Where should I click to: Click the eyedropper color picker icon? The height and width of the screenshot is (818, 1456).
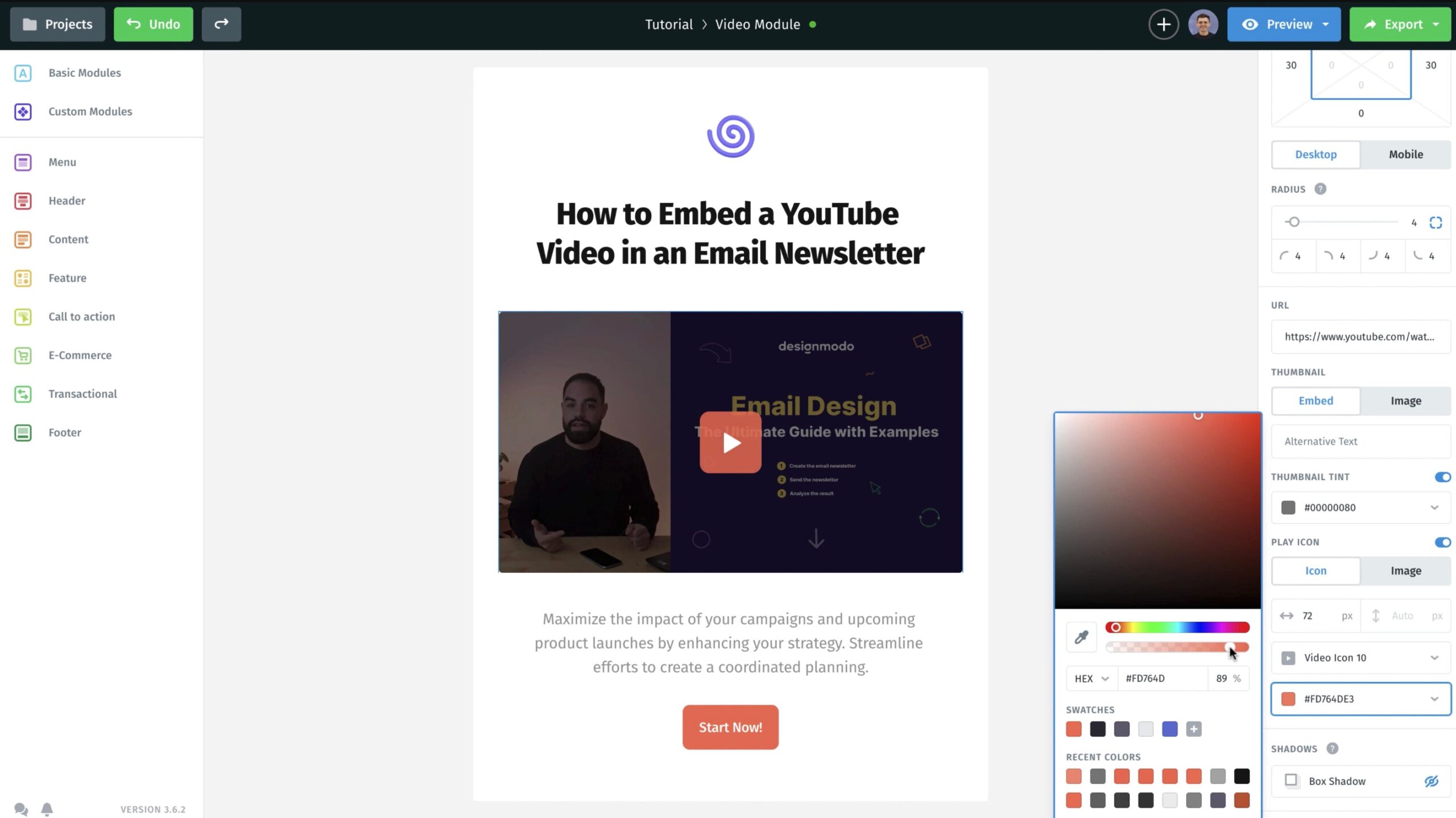1080,637
